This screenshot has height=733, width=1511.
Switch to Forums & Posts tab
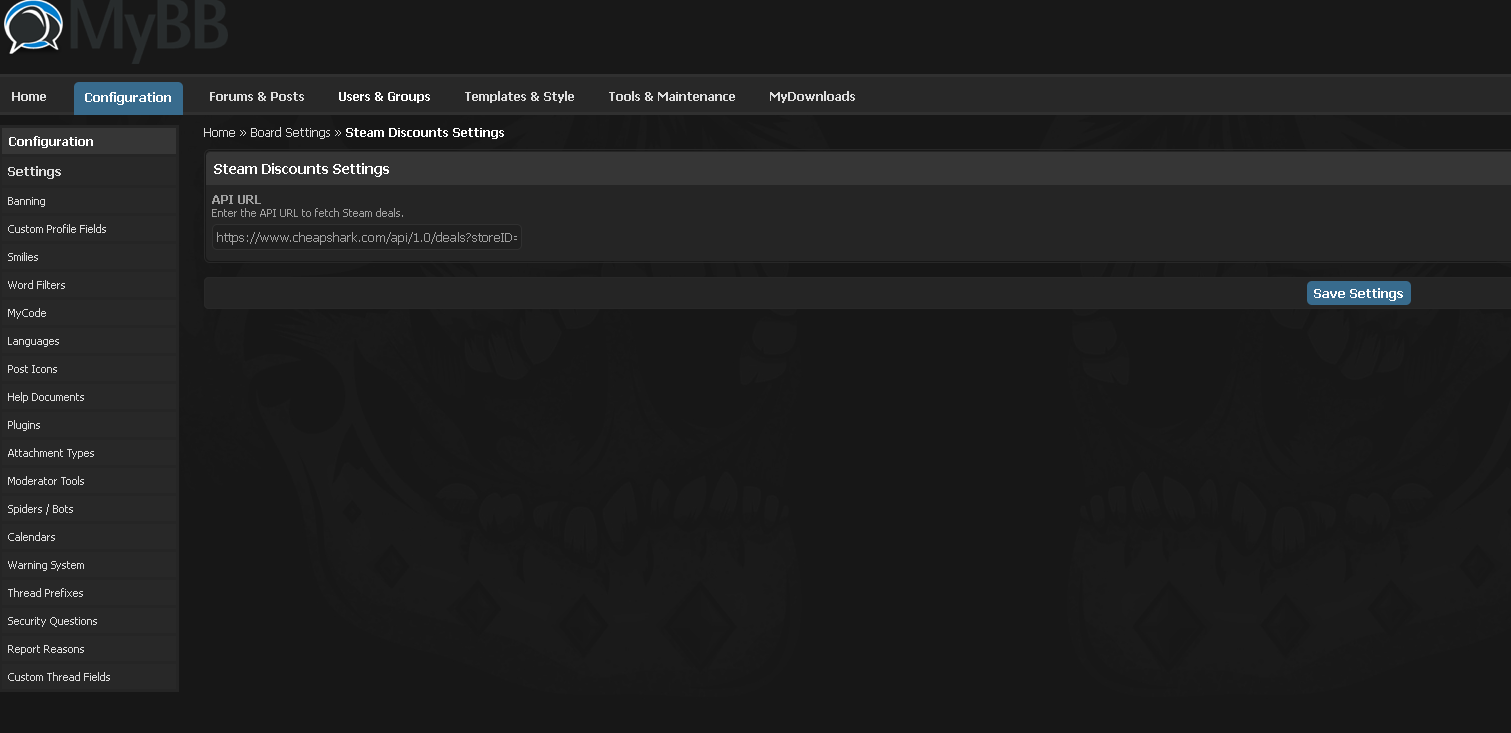(256, 97)
